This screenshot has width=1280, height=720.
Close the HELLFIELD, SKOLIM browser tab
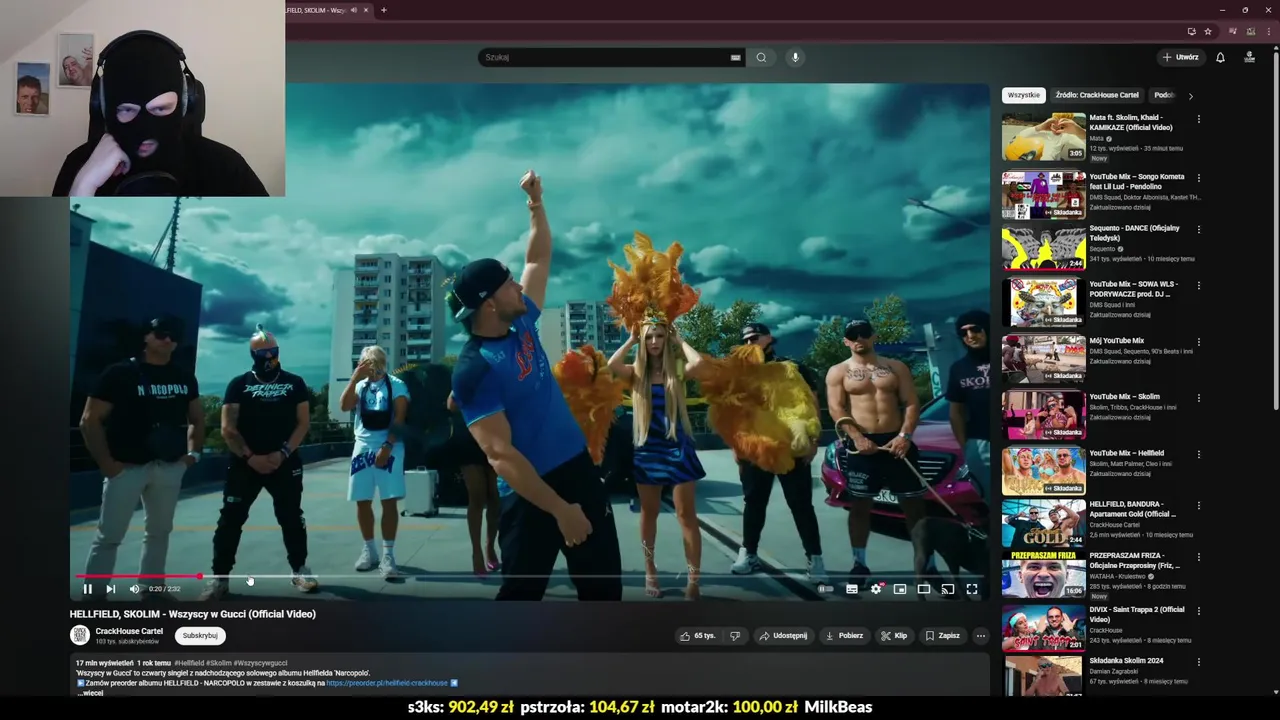[366, 10]
